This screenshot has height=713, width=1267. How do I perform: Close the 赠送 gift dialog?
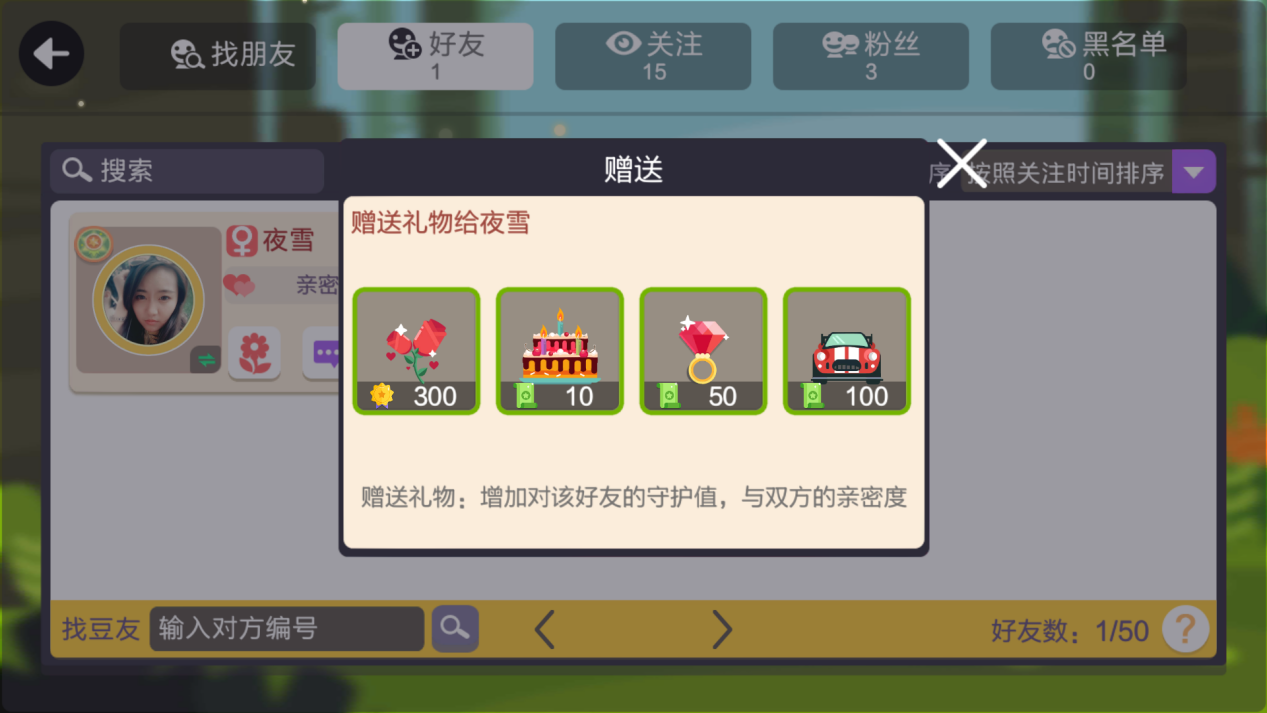(x=962, y=163)
